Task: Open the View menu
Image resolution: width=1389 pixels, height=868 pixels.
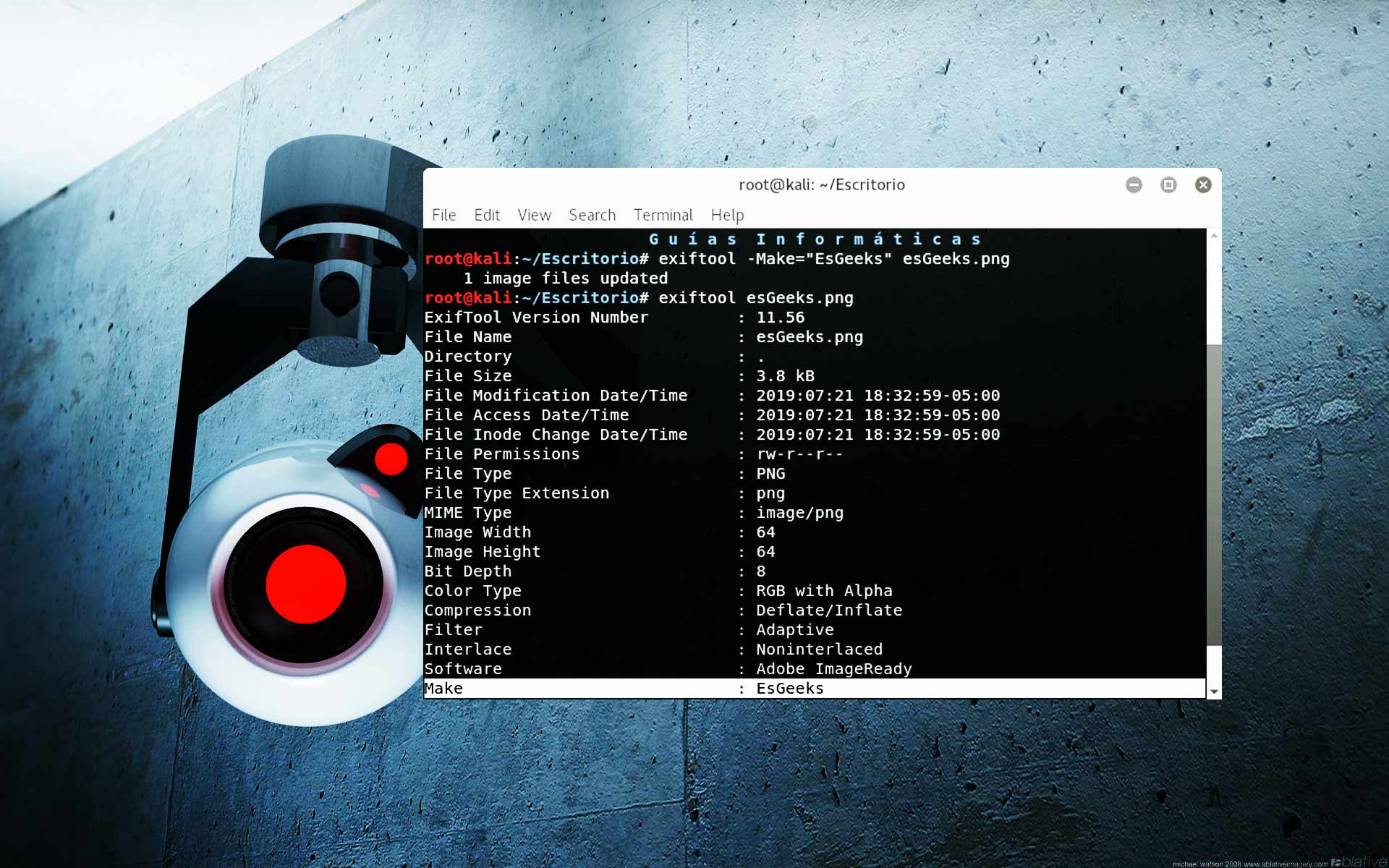Action: (x=534, y=215)
